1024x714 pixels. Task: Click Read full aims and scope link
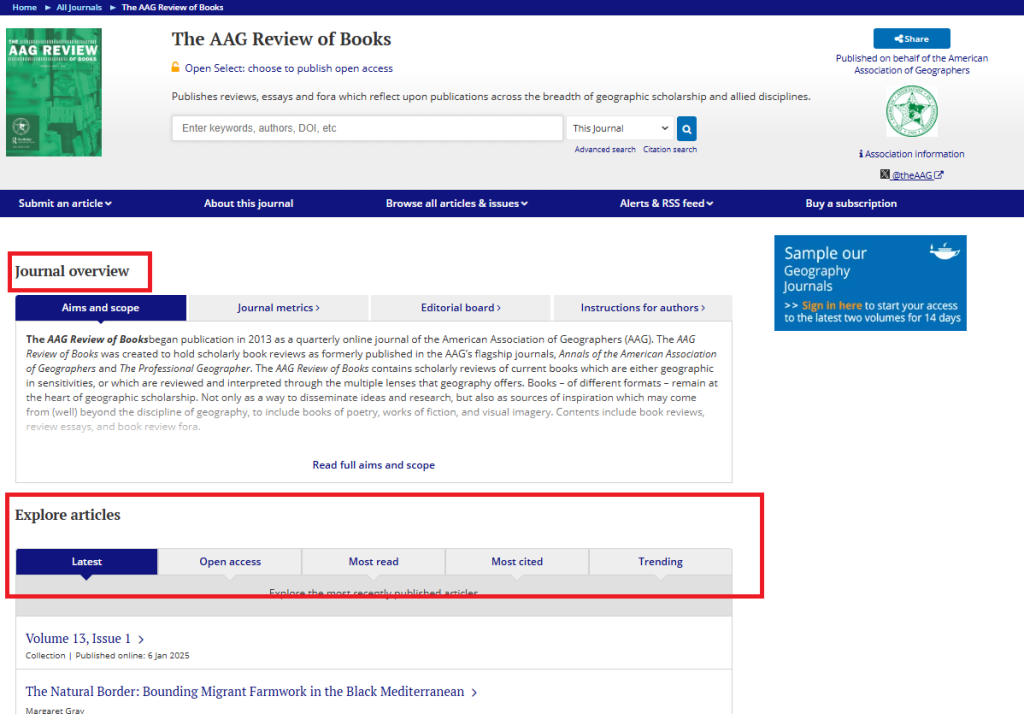[373, 465]
